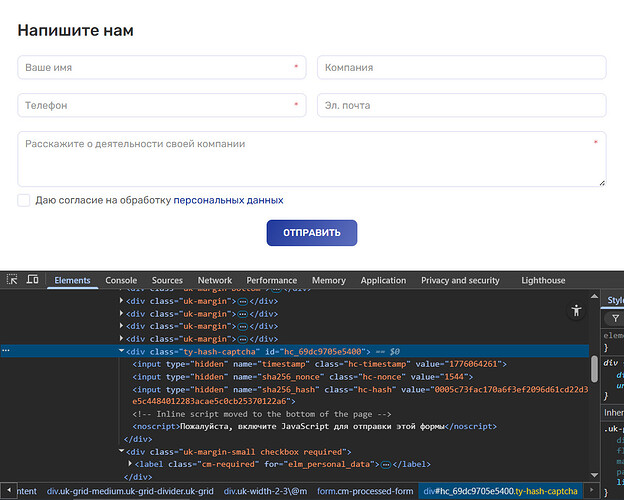The width and height of the screenshot is (624, 500).
Task: Click the company activity description textarea
Action: tap(311, 159)
